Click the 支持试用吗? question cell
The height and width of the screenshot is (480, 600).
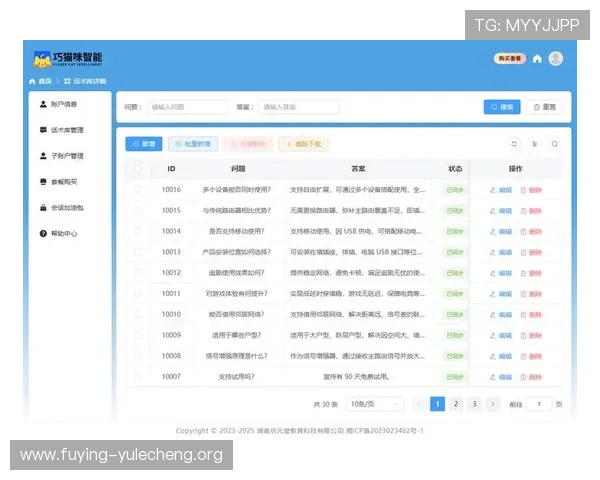236,377
